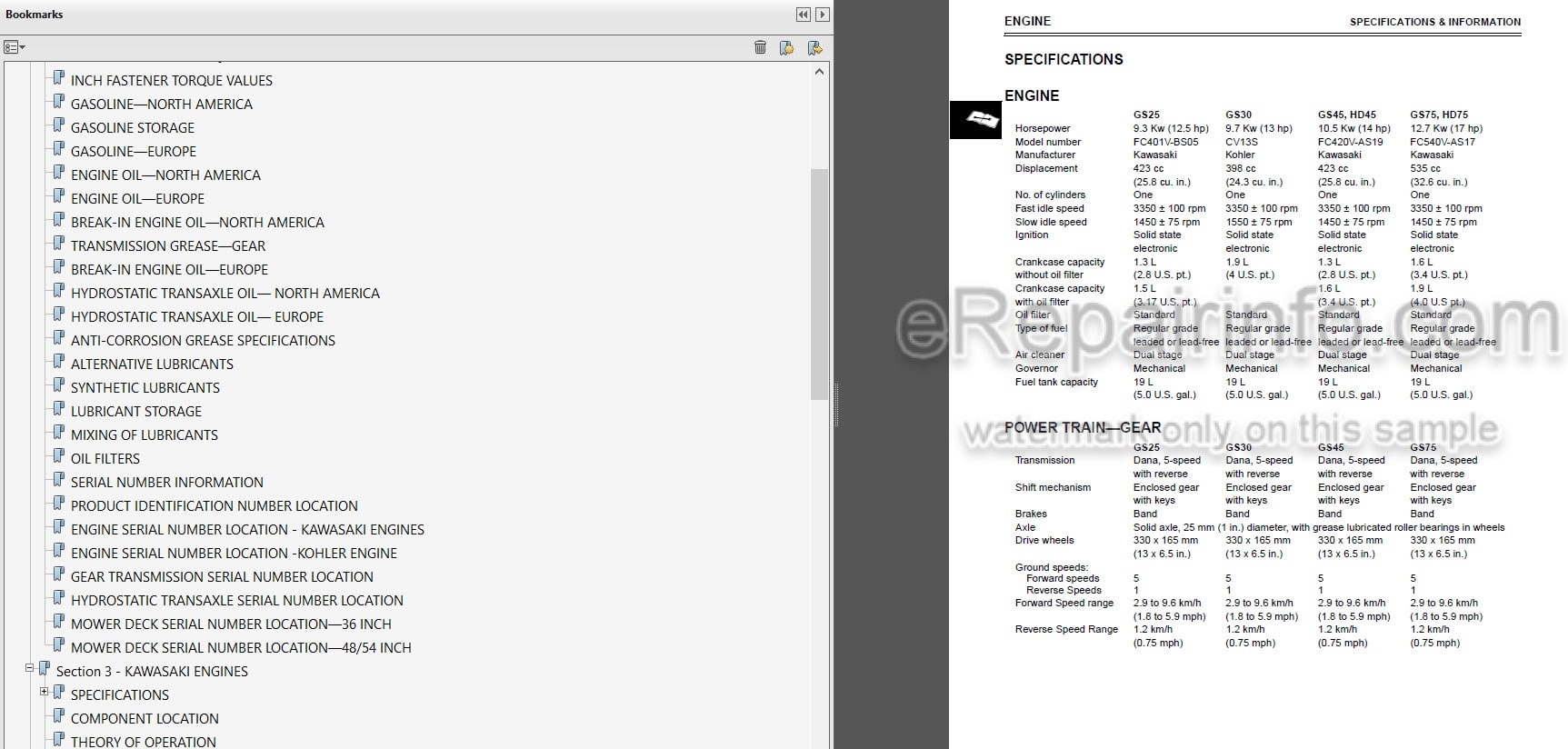Go to ANTI-CORROSION GREASE SPECIFICATIONS
This screenshot has width=1568, height=749.
click(203, 341)
